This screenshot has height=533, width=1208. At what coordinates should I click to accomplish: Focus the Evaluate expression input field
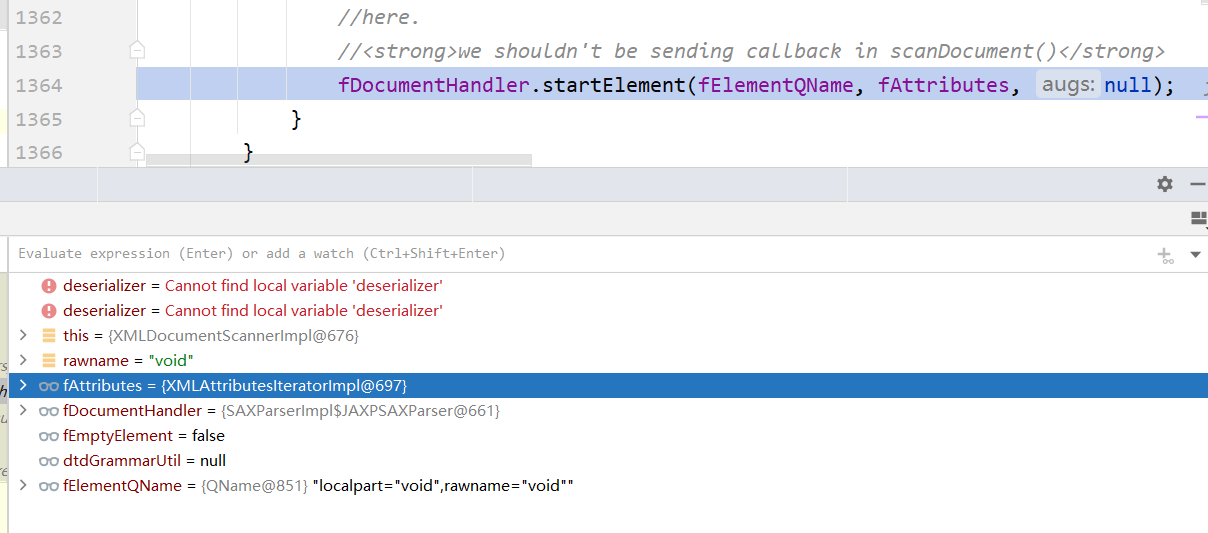click(580, 254)
